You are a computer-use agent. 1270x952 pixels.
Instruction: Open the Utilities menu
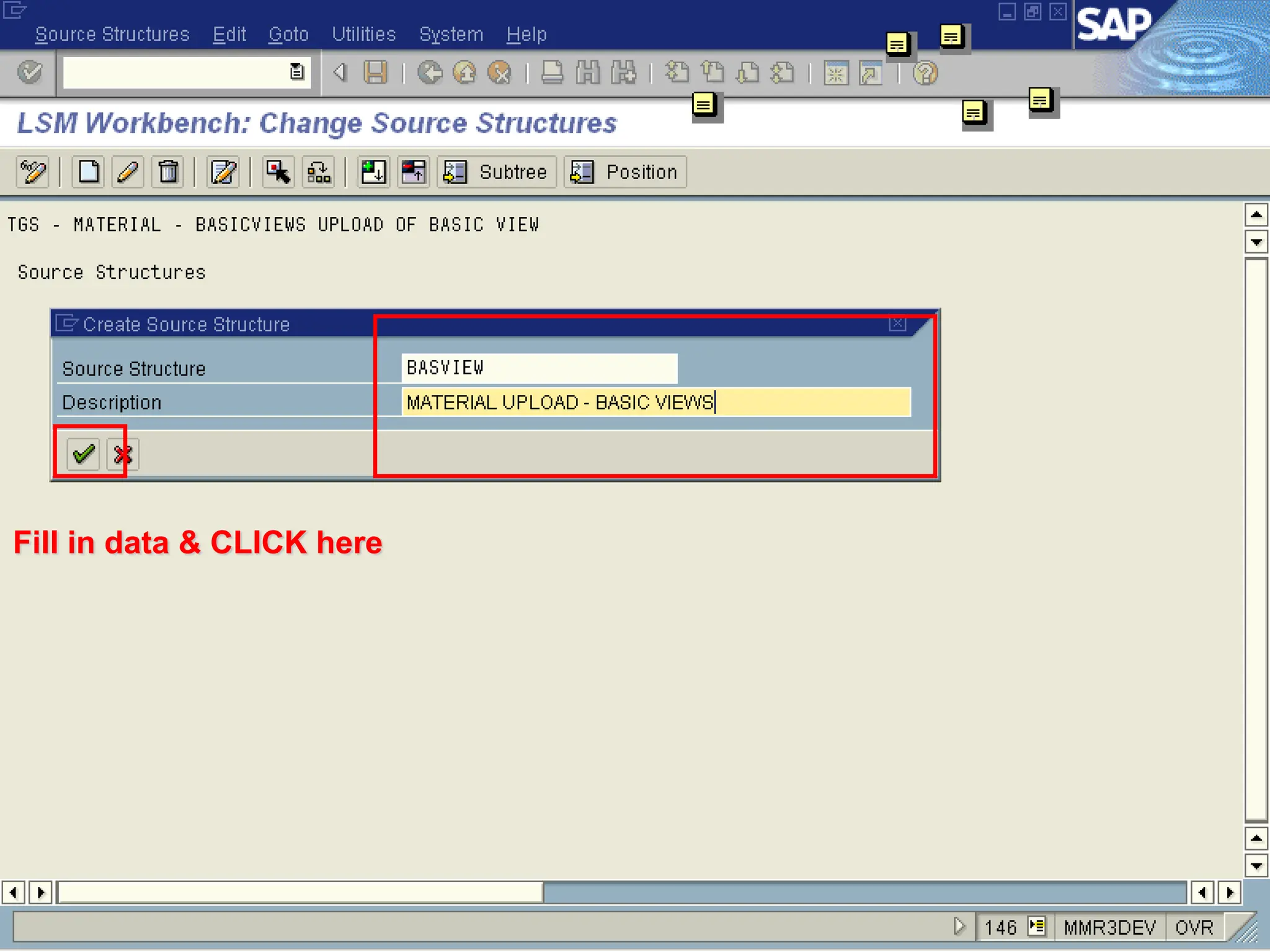(364, 34)
